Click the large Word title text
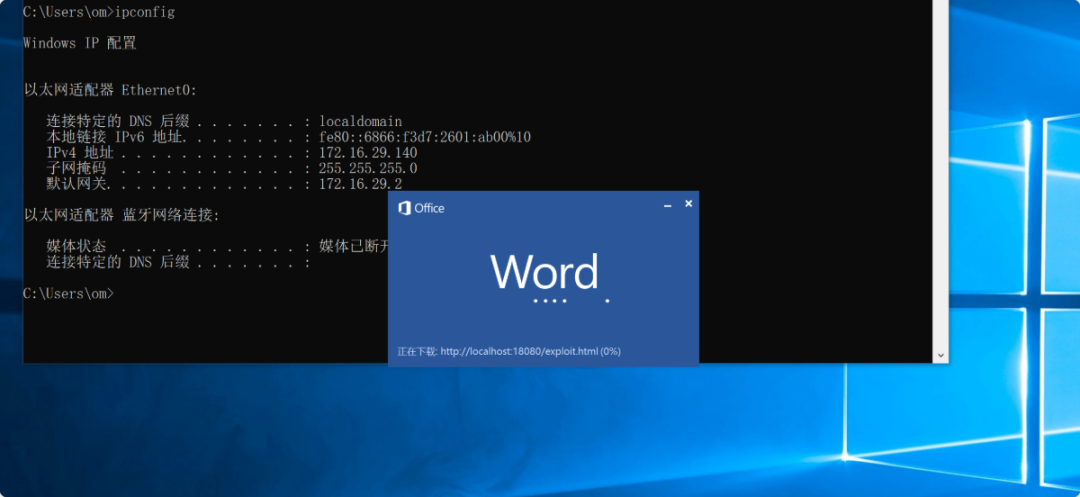The width and height of the screenshot is (1080, 497). [x=544, y=272]
